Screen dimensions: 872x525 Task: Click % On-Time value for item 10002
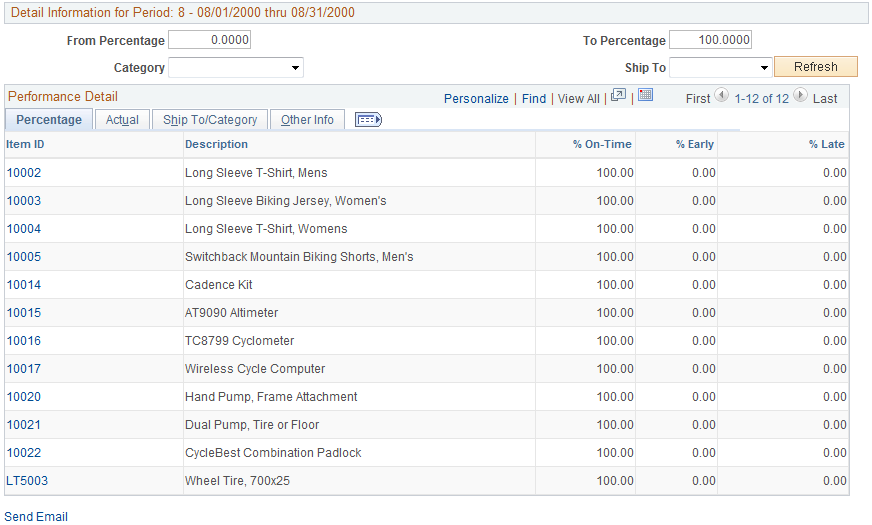coord(615,173)
